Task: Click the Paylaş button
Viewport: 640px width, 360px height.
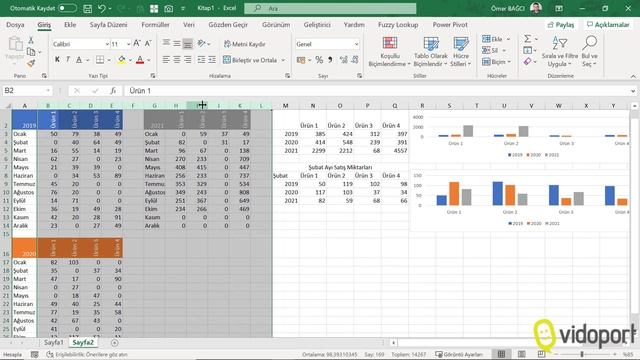Action: tap(561, 25)
